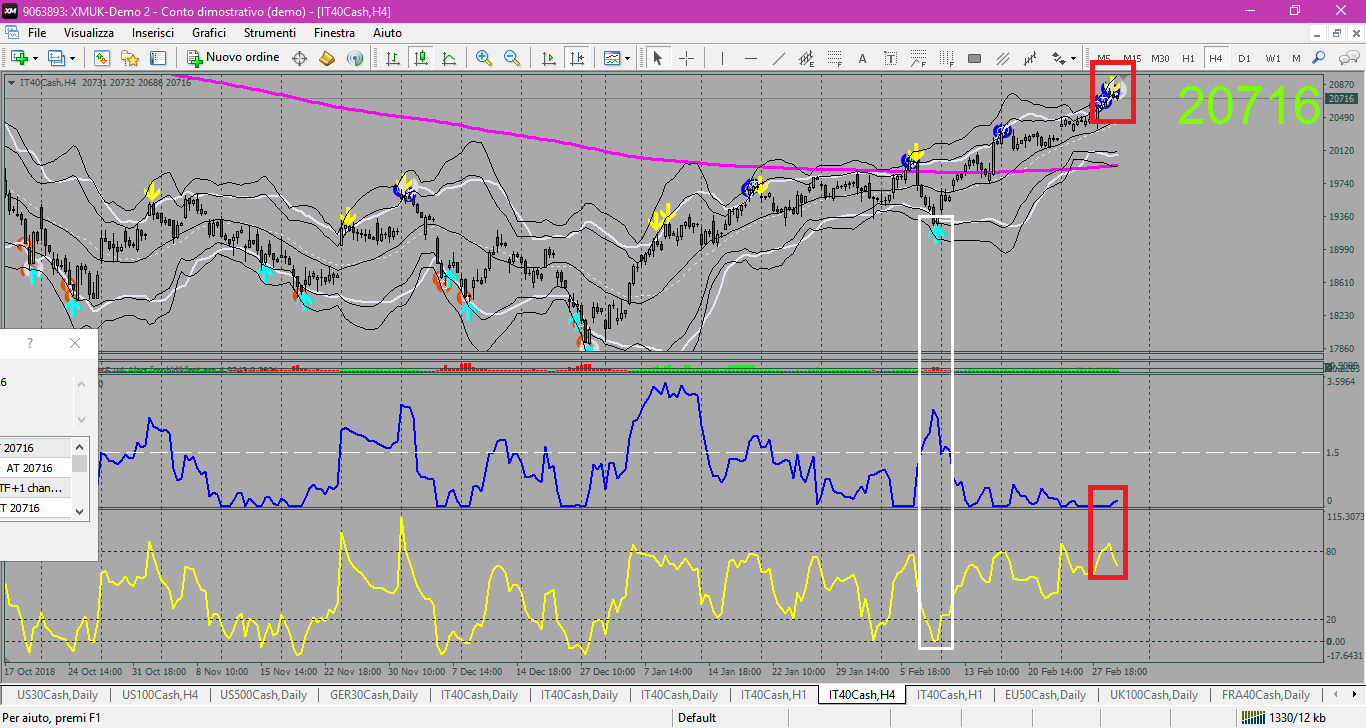This screenshot has width=1366, height=728.
Task: Select the horizontal line tool
Action: pos(750,58)
